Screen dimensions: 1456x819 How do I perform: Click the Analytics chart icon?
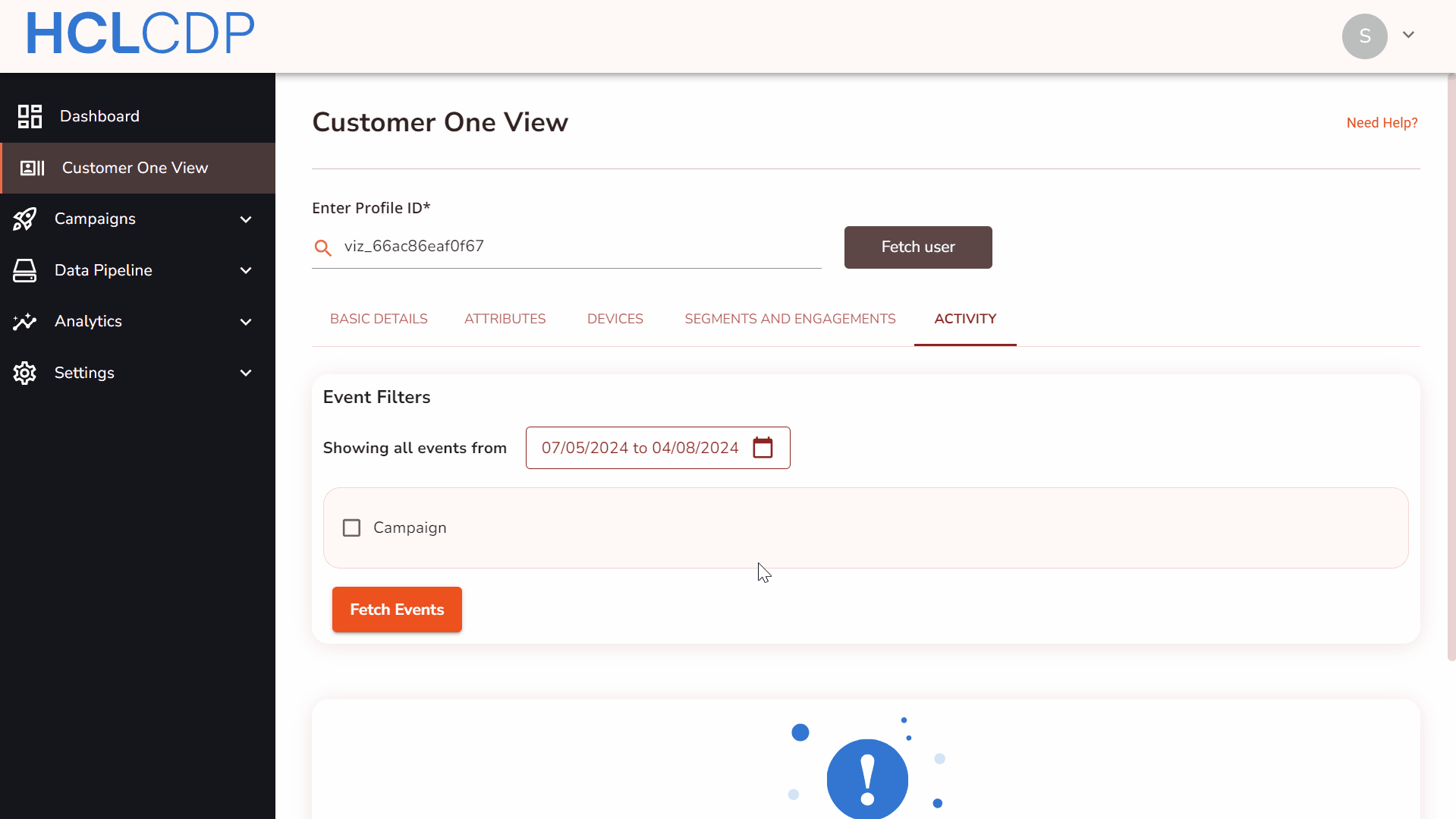pos(24,322)
